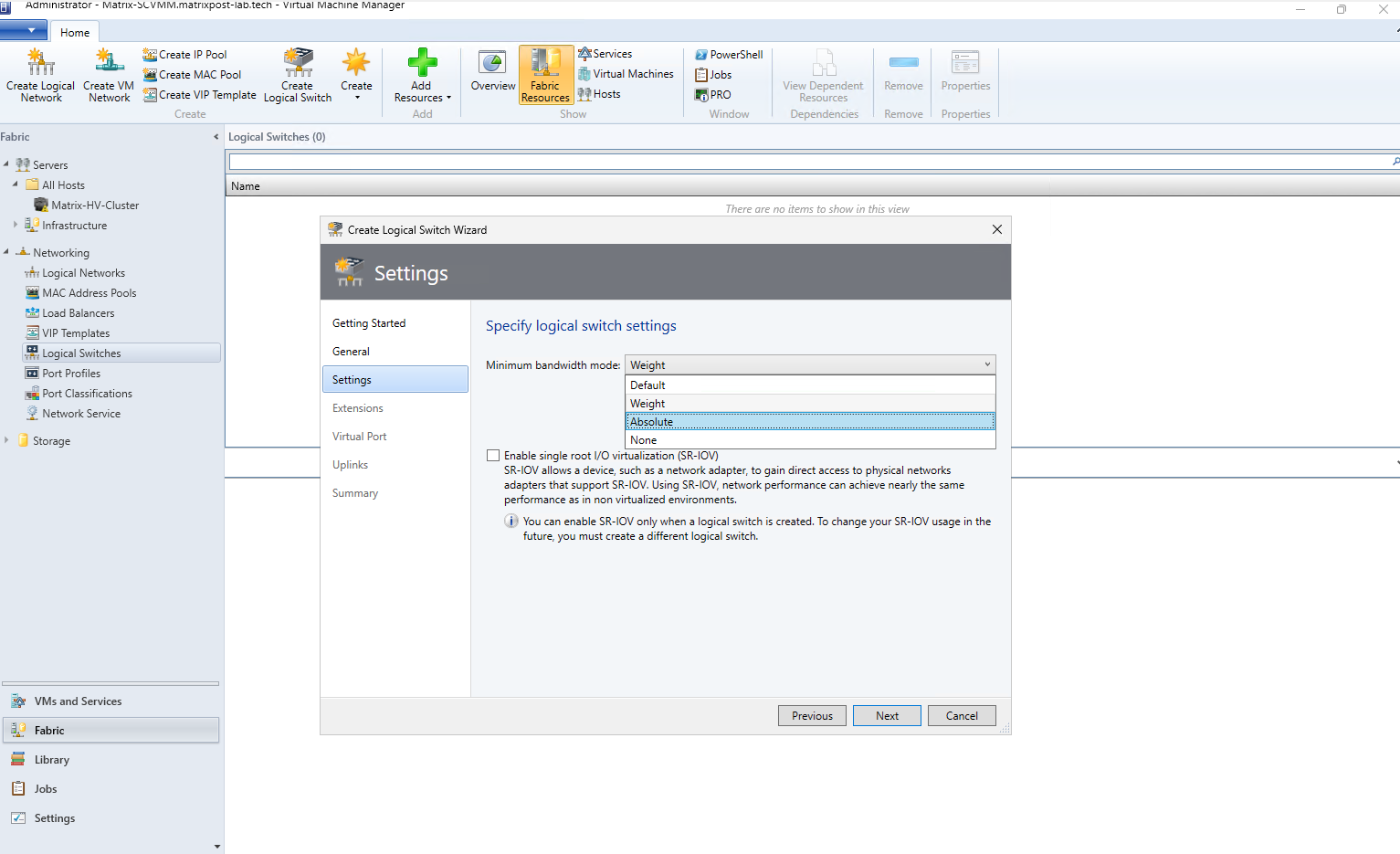The image size is (1400, 854).
Task: Click the Logical Switches search field
Action: [808, 162]
